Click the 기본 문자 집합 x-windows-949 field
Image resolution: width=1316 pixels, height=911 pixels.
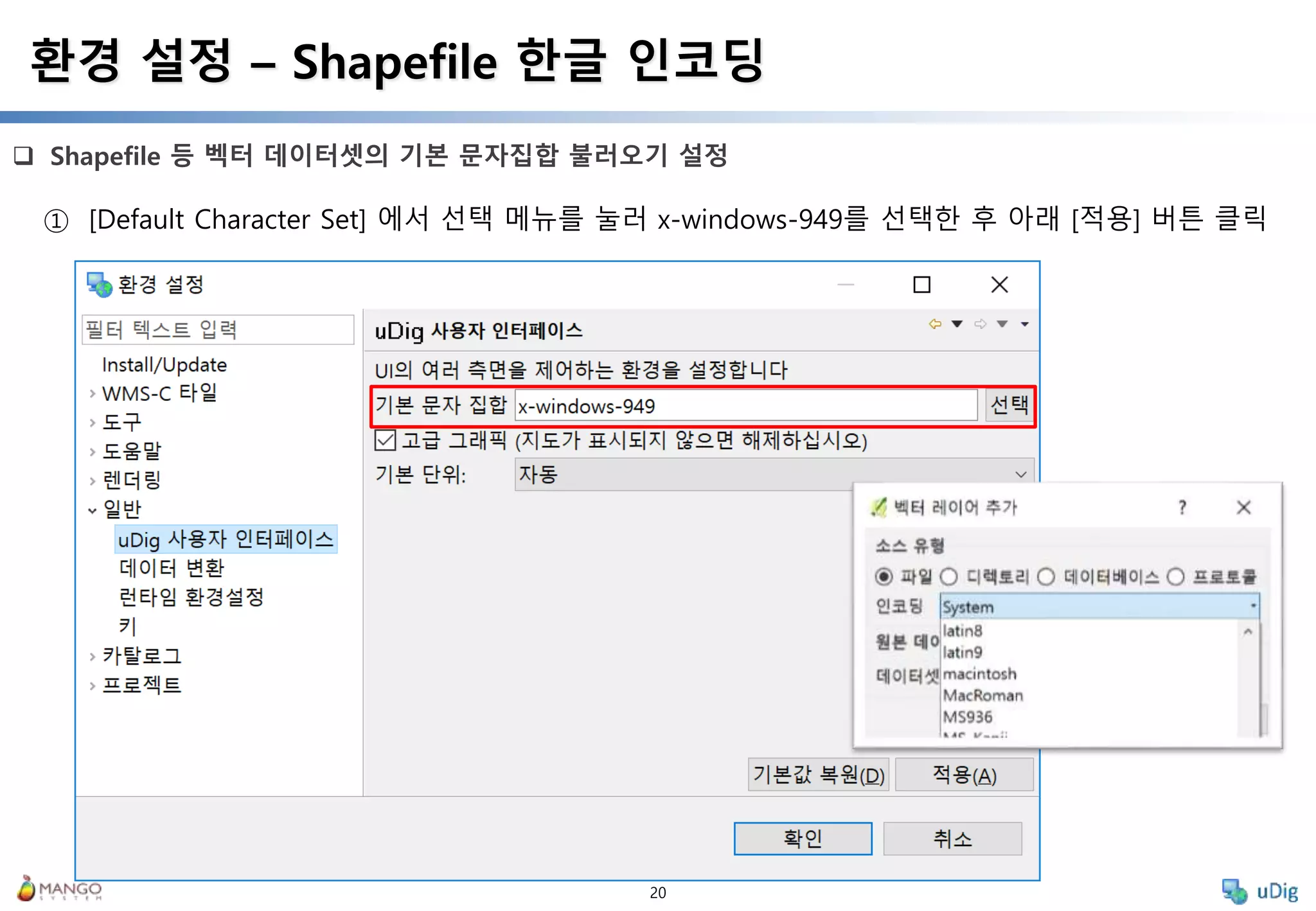(746, 405)
